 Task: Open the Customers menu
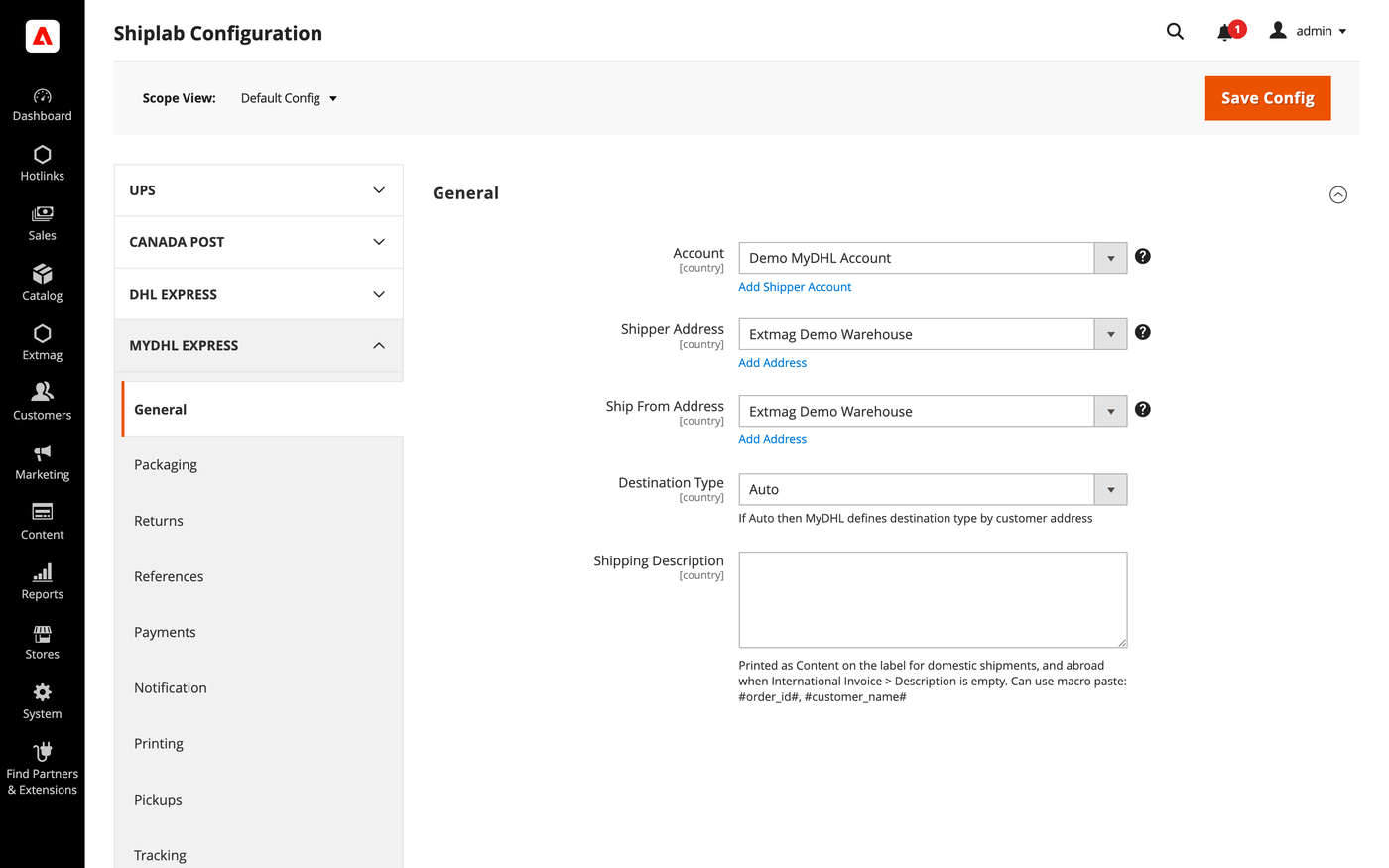click(x=42, y=403)
